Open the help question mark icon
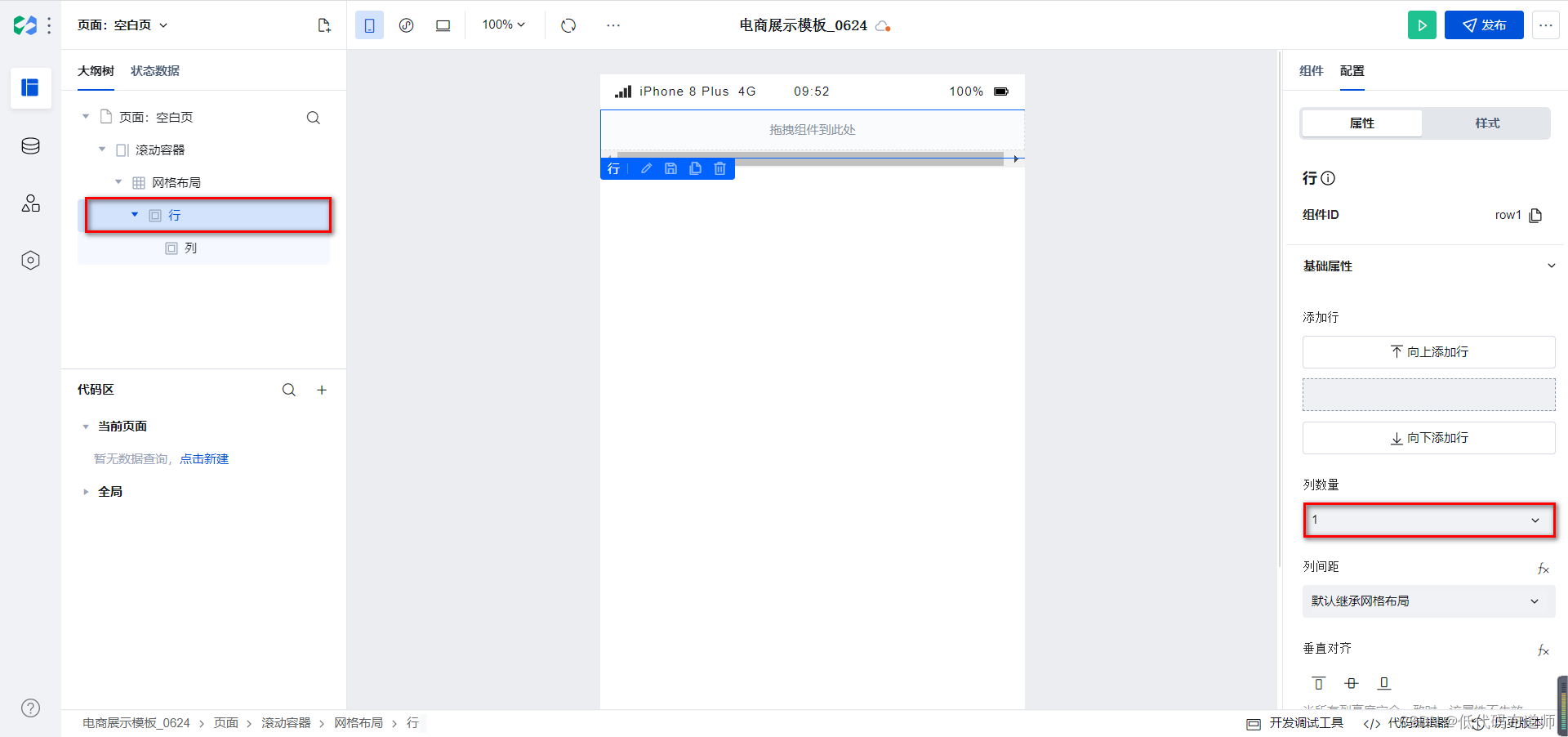The height and width of the screenshot is (737, 1568). 30,708
